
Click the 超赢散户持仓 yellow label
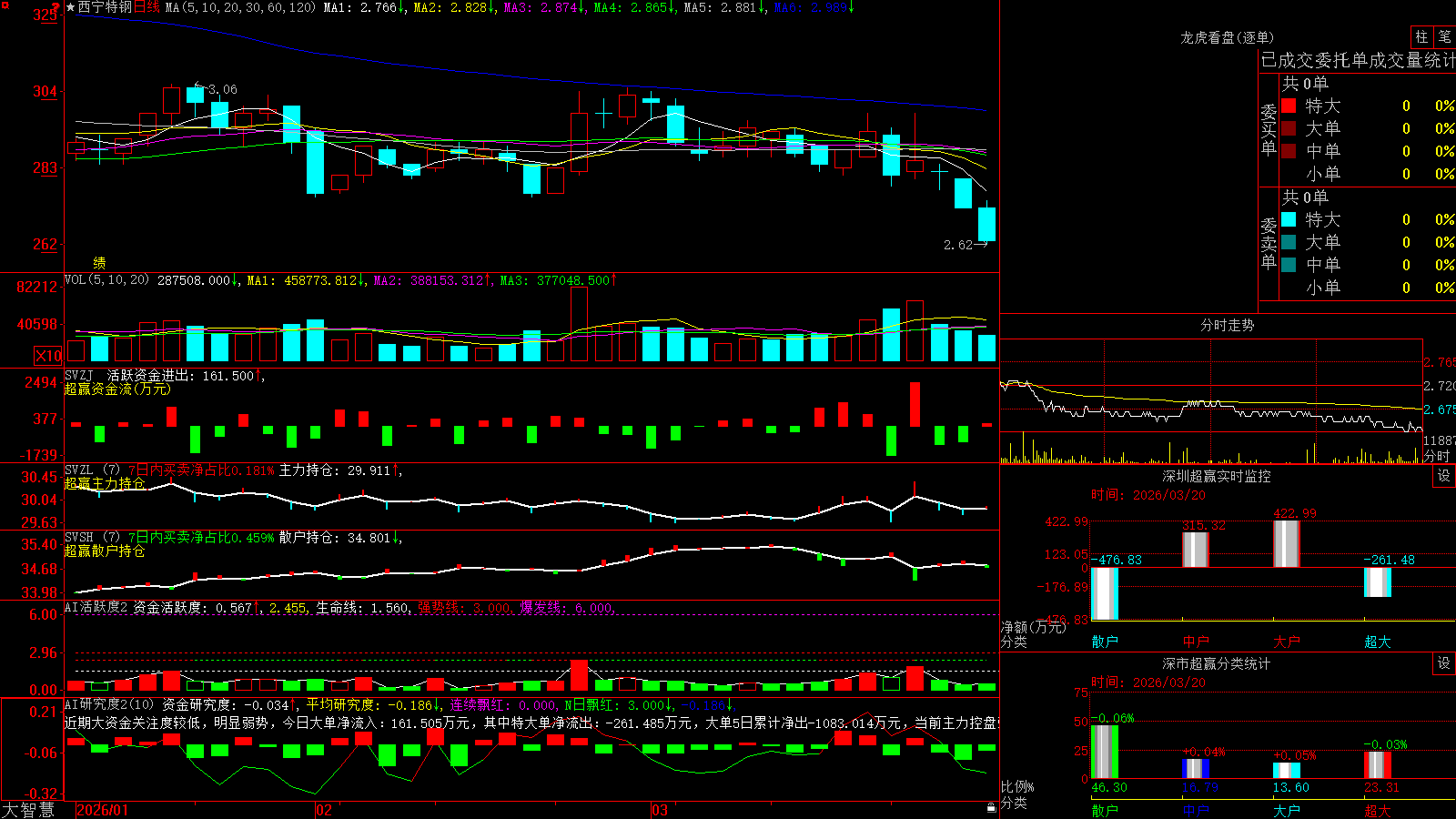coord(105,551)
